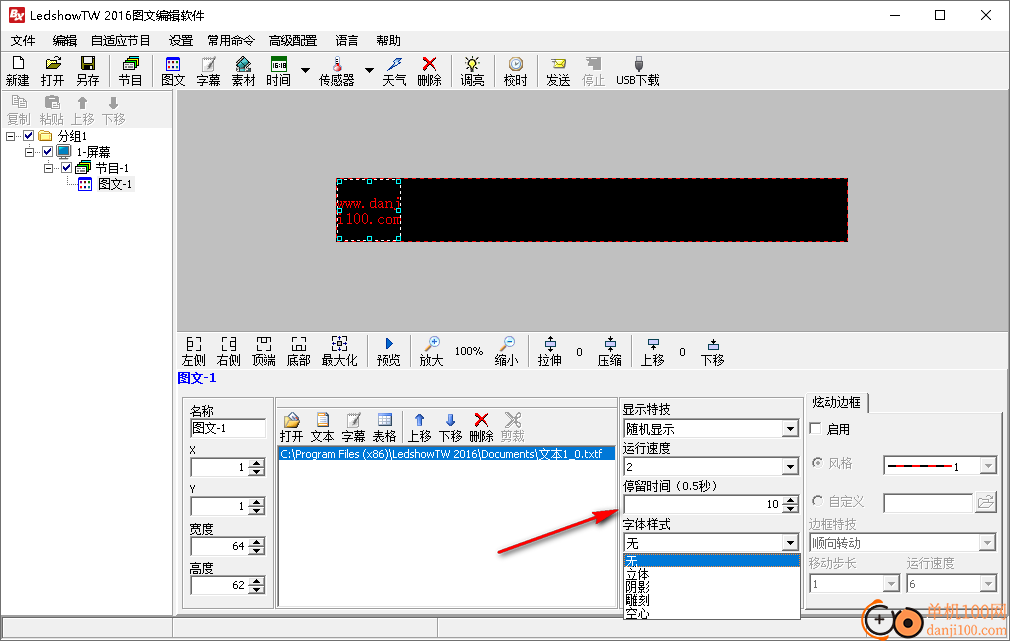The height and width of the screenshot is (641, 1010).
Task: Open 调亮 brightness adjustment
Action: coord(472,71)
